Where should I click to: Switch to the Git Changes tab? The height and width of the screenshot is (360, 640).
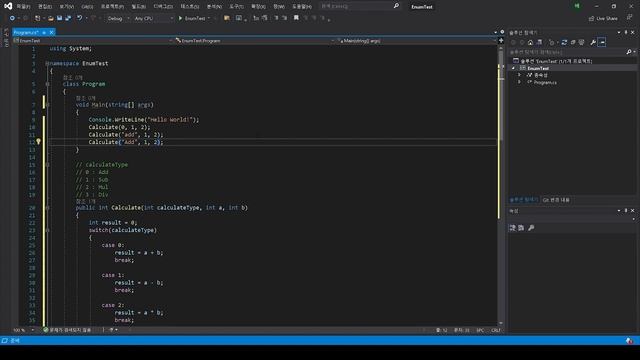point(556,200)
